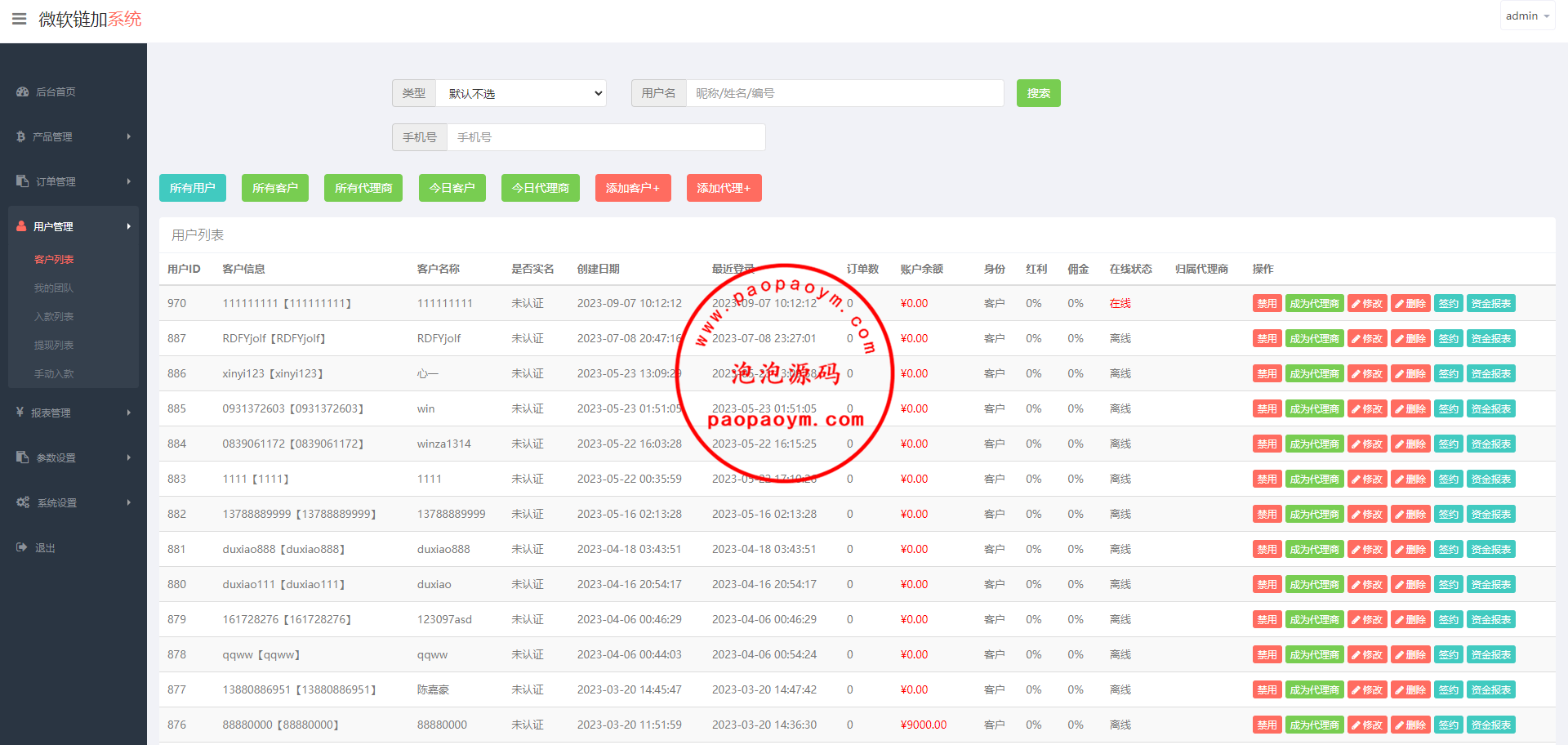
Task: Click the 添加客户+ button
Action: [x=633, y=188]
